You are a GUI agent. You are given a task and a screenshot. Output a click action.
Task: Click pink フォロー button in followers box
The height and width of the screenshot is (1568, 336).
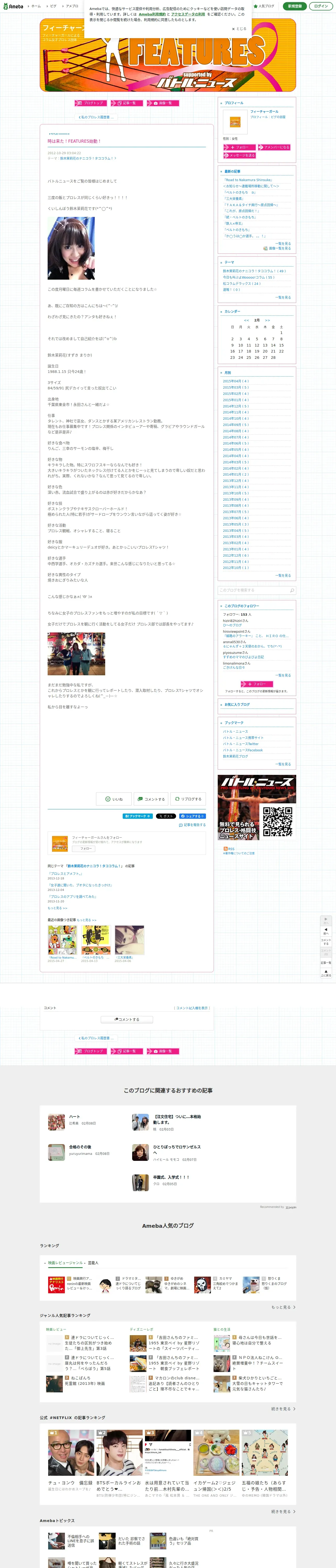[257, 684]
